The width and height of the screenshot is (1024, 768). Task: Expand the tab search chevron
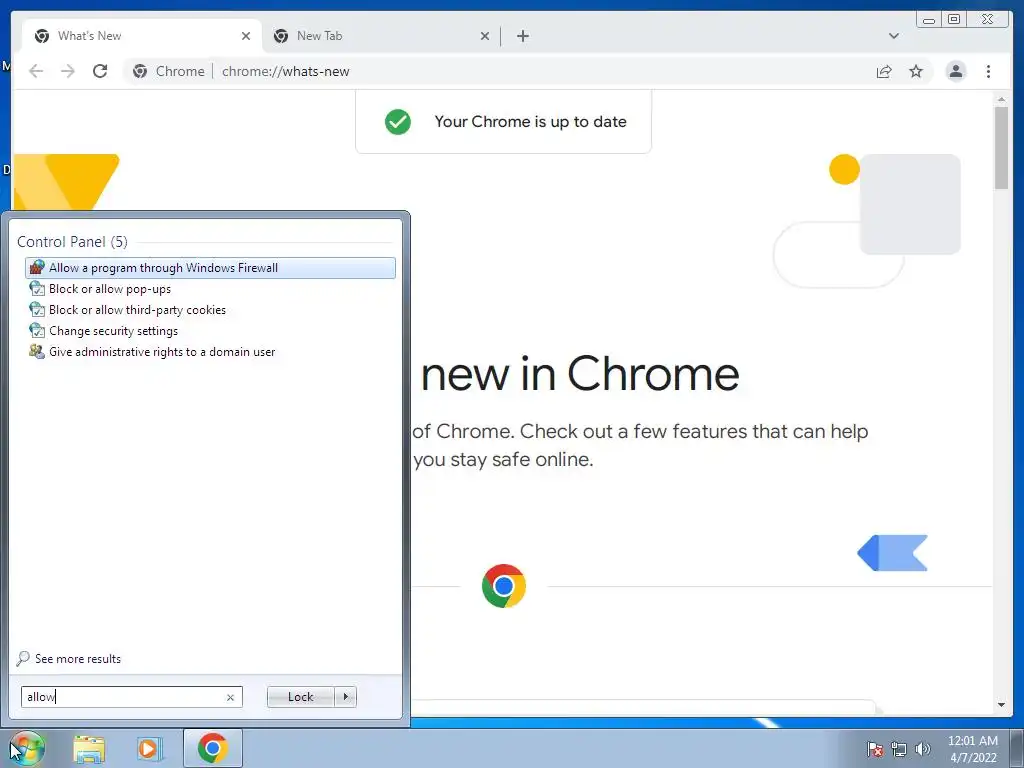pyautogui.click(x=893, y=36)
